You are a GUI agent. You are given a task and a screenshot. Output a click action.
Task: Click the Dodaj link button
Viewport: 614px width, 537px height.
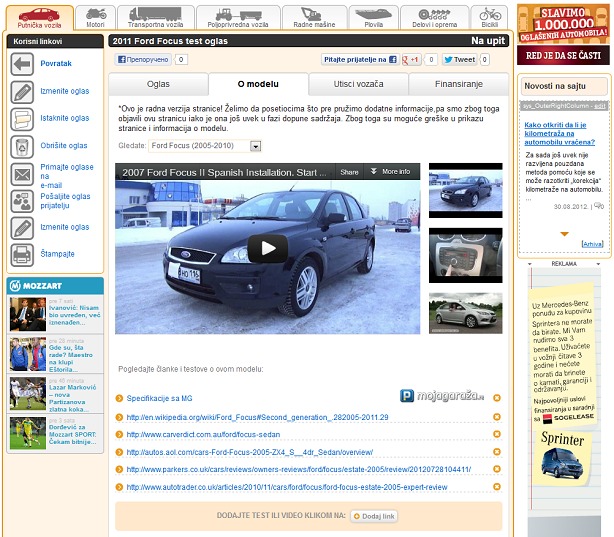click(x=374, y=516)
